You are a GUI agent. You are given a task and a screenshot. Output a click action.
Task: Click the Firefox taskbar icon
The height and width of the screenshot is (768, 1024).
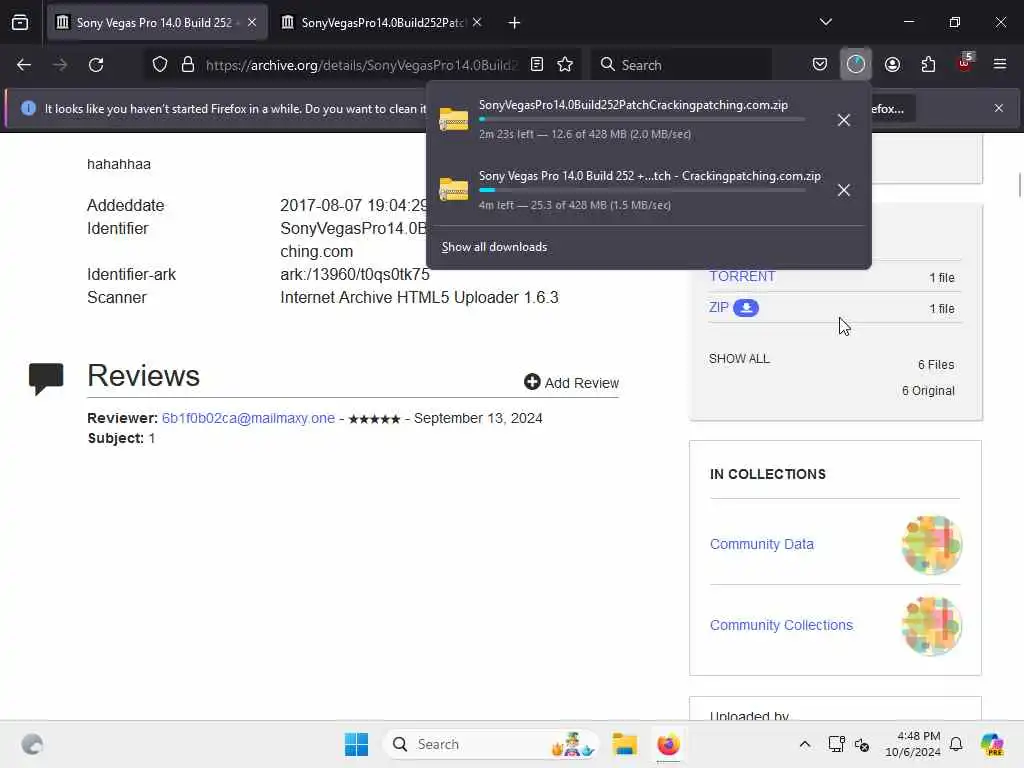[668, 744]
